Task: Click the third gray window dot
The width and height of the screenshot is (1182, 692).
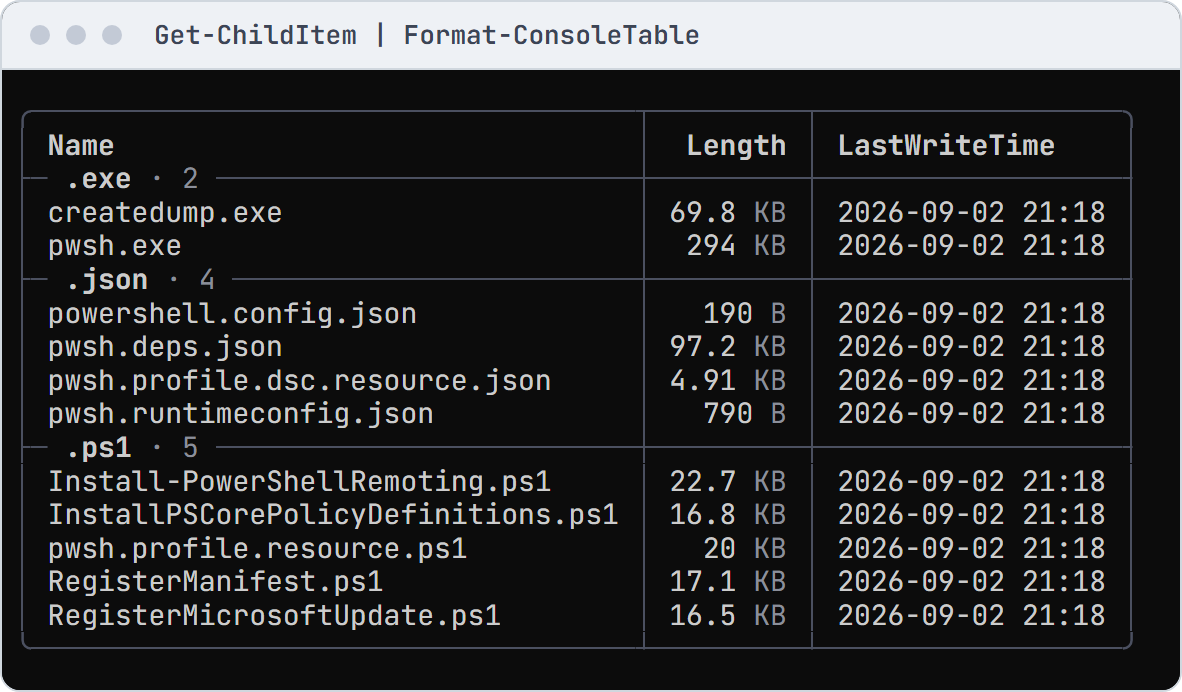Action: coord(112,35)
